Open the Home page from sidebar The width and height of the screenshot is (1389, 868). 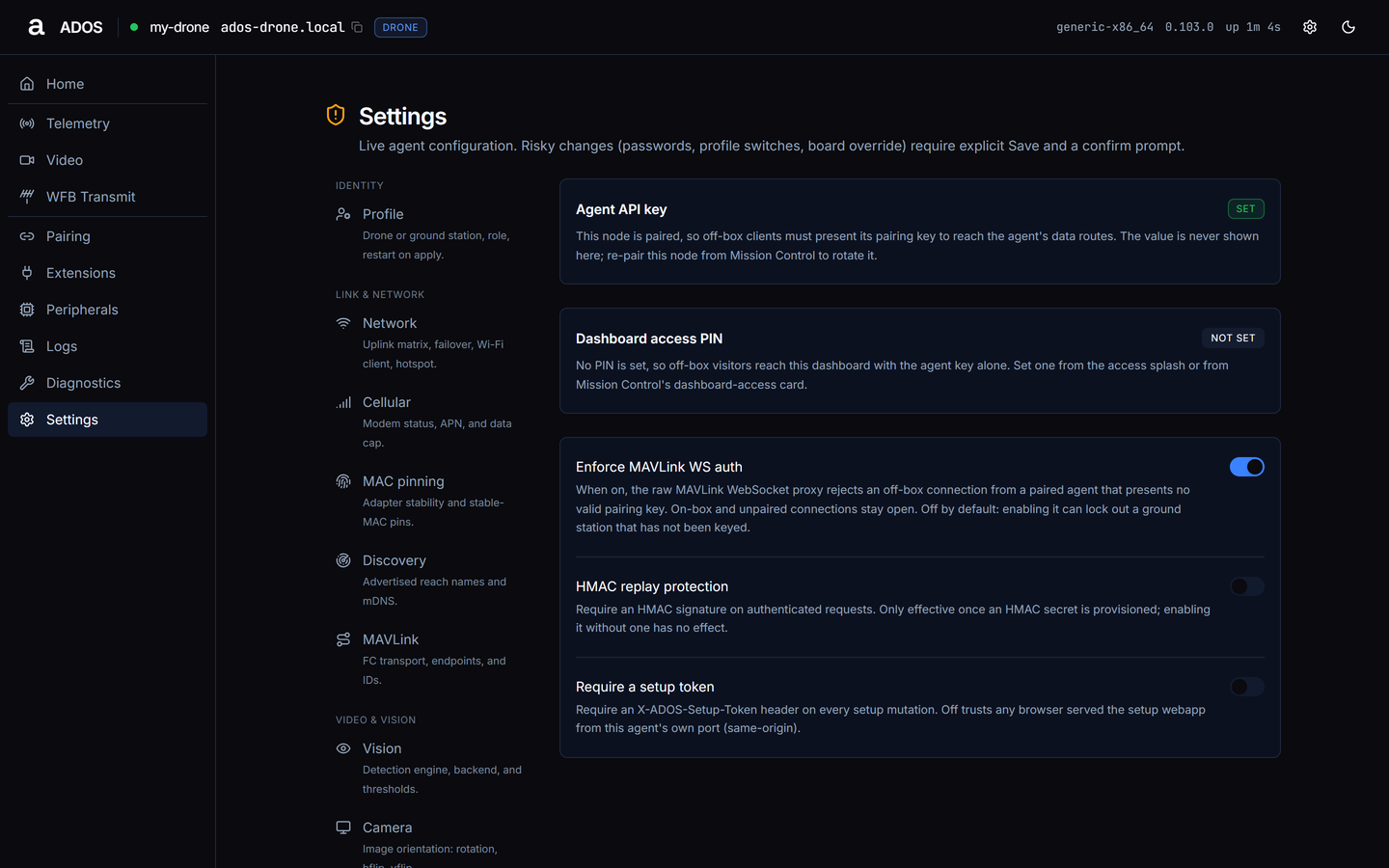pyautogui.click(x=107, y=84)
